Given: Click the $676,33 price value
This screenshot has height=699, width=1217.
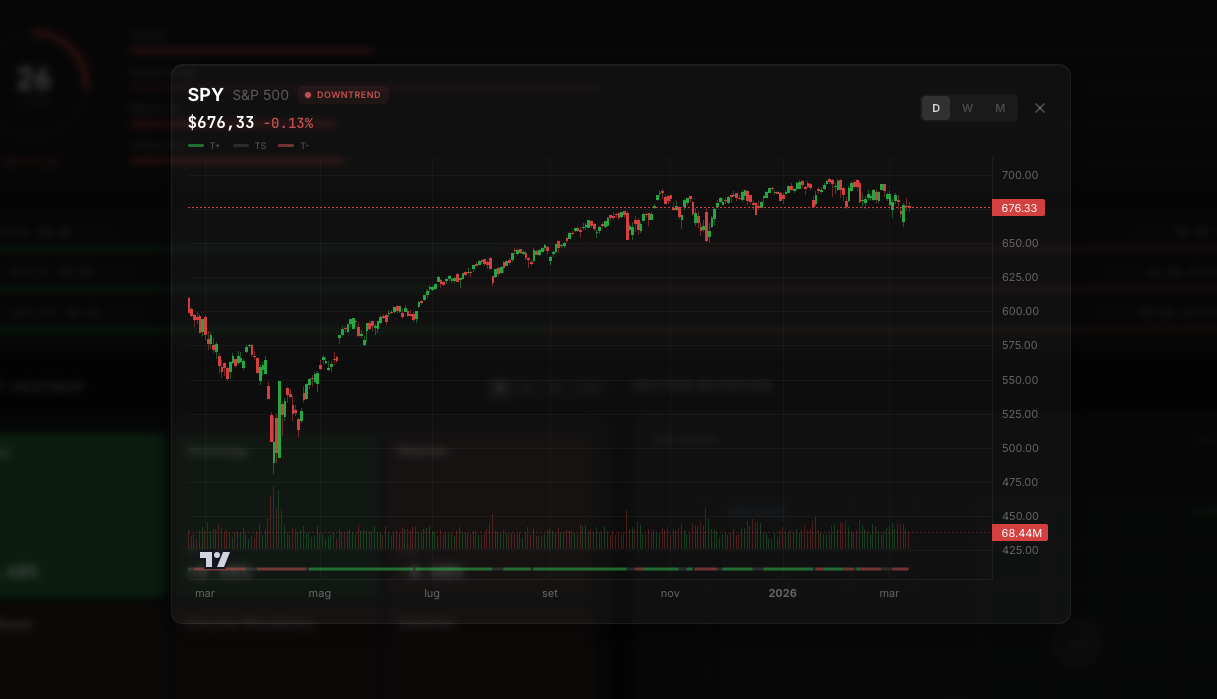Looking at the screenshot, I should point(221,123).
